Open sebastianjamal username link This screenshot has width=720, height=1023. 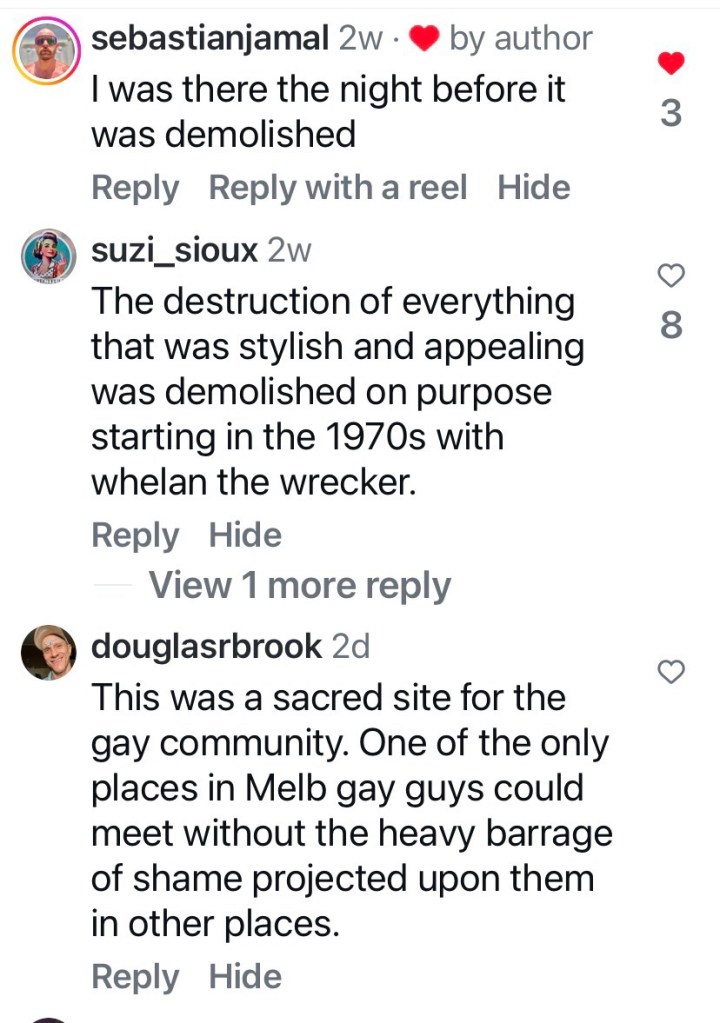210,39
